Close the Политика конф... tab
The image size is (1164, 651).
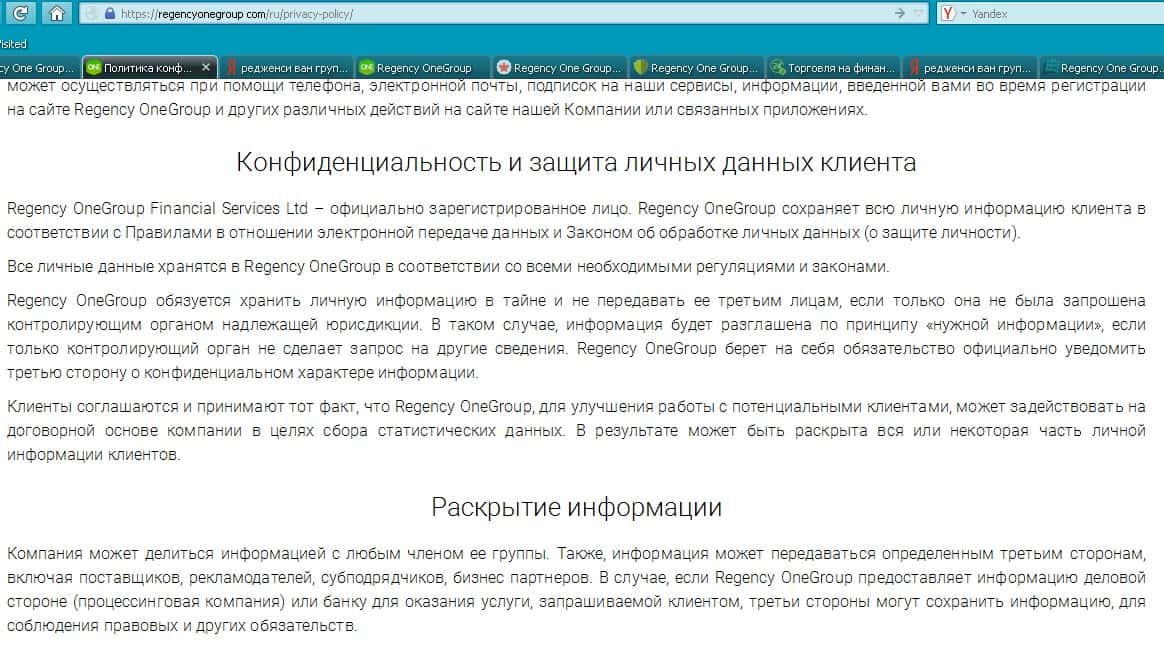click(x=206, y=68)
